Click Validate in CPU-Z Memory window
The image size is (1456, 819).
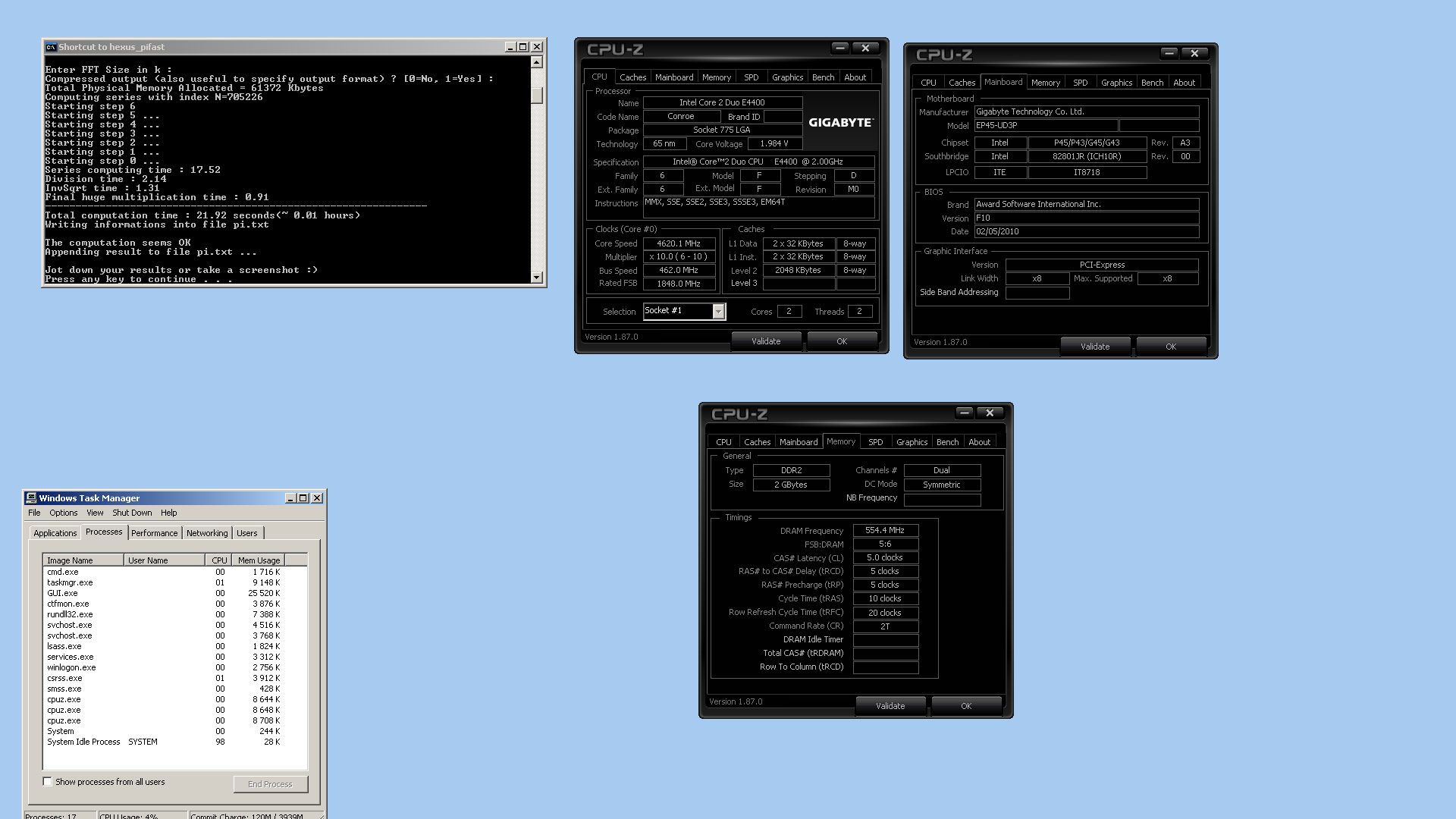[890, 706]
